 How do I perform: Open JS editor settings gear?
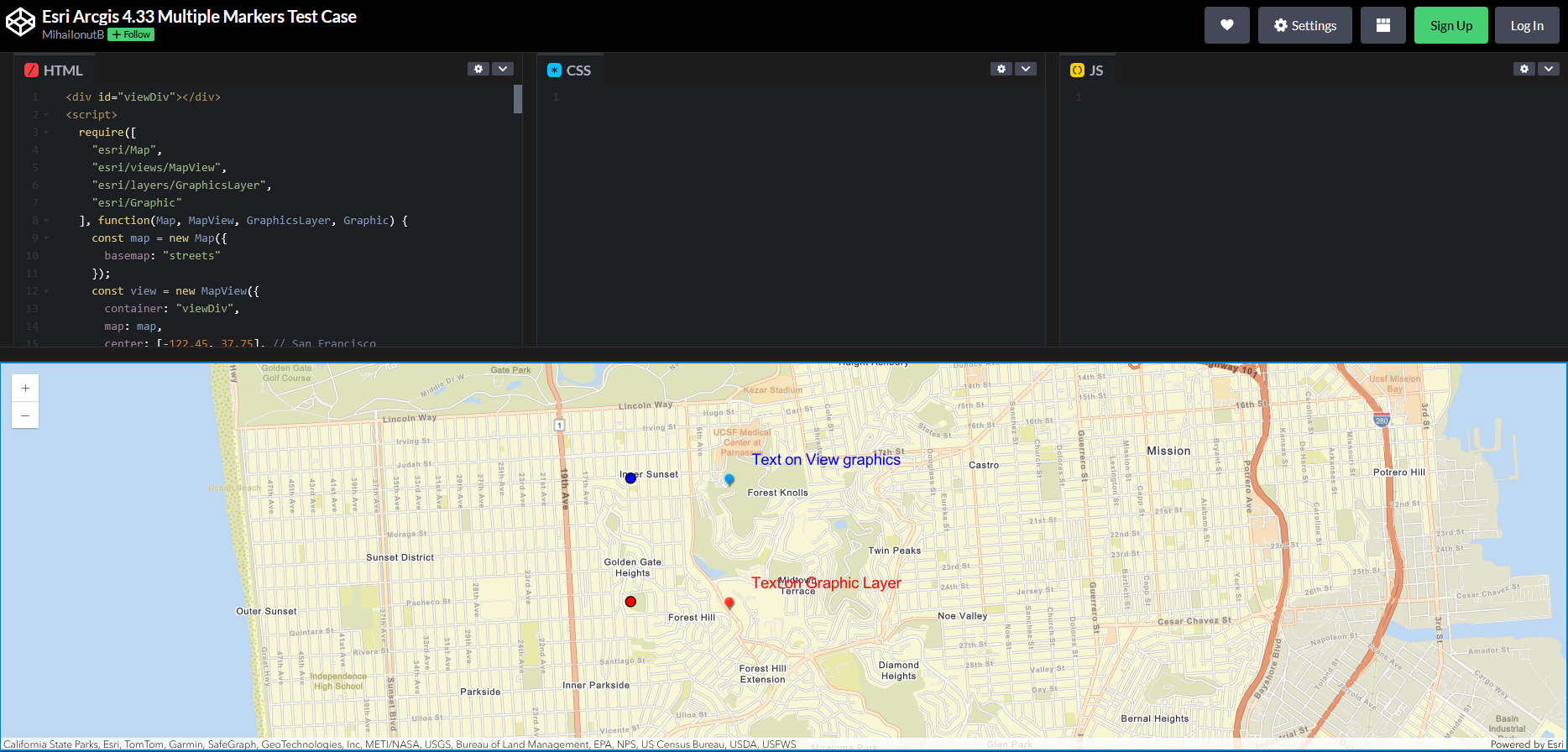1524,69
